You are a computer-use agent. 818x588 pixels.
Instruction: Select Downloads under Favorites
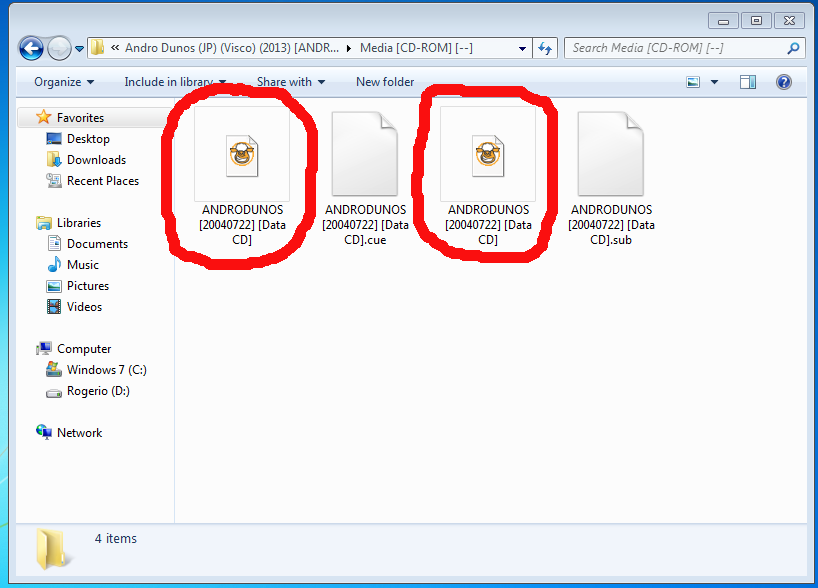(x=96, y=160)
